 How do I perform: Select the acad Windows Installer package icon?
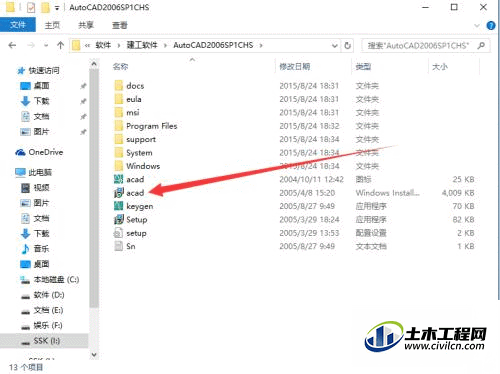coord(119,193)
